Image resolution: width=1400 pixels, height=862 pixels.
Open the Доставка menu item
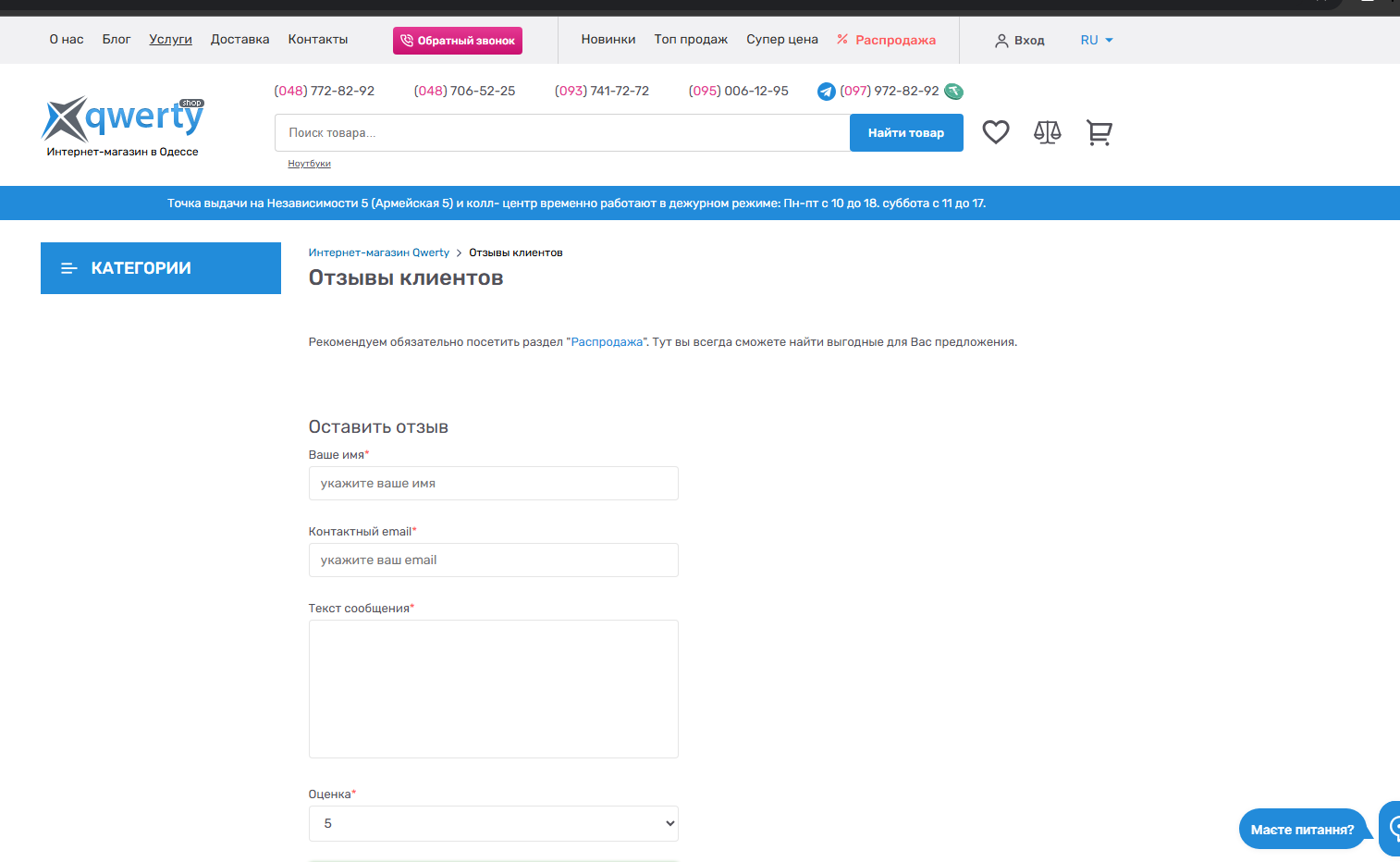coord(239,40)
